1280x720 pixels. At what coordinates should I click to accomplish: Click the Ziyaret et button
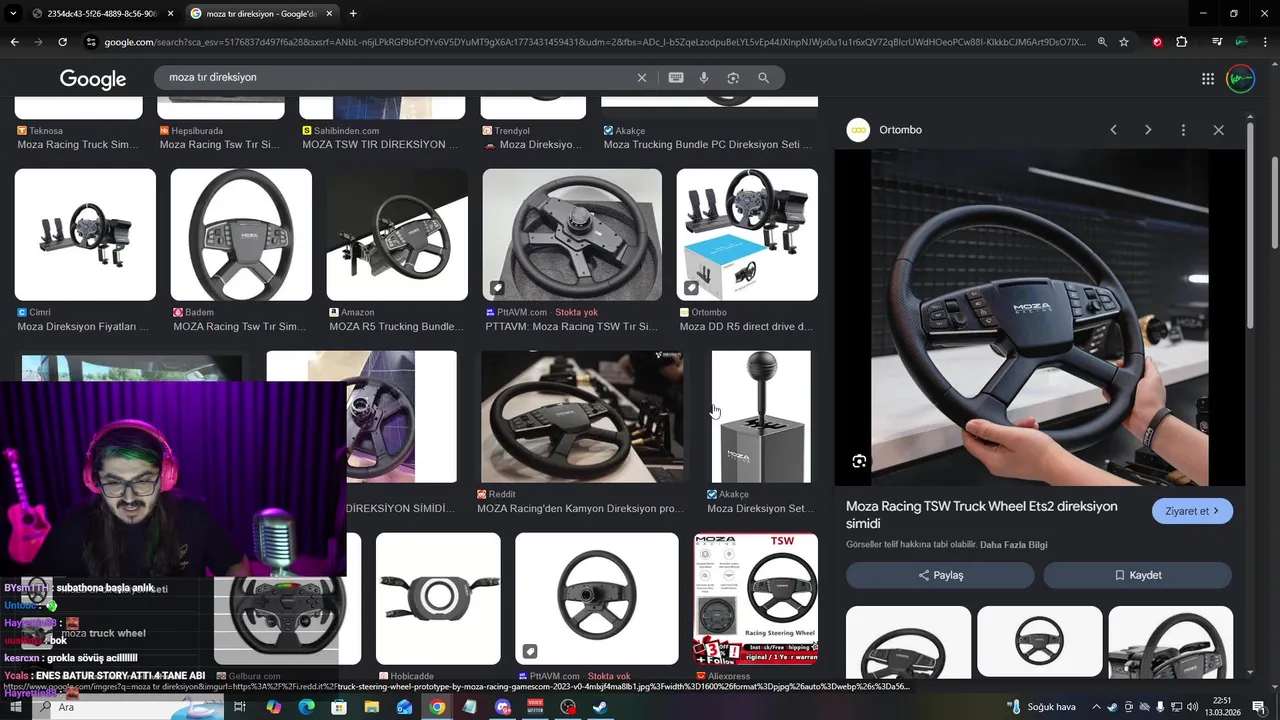tap(1192, 511)
